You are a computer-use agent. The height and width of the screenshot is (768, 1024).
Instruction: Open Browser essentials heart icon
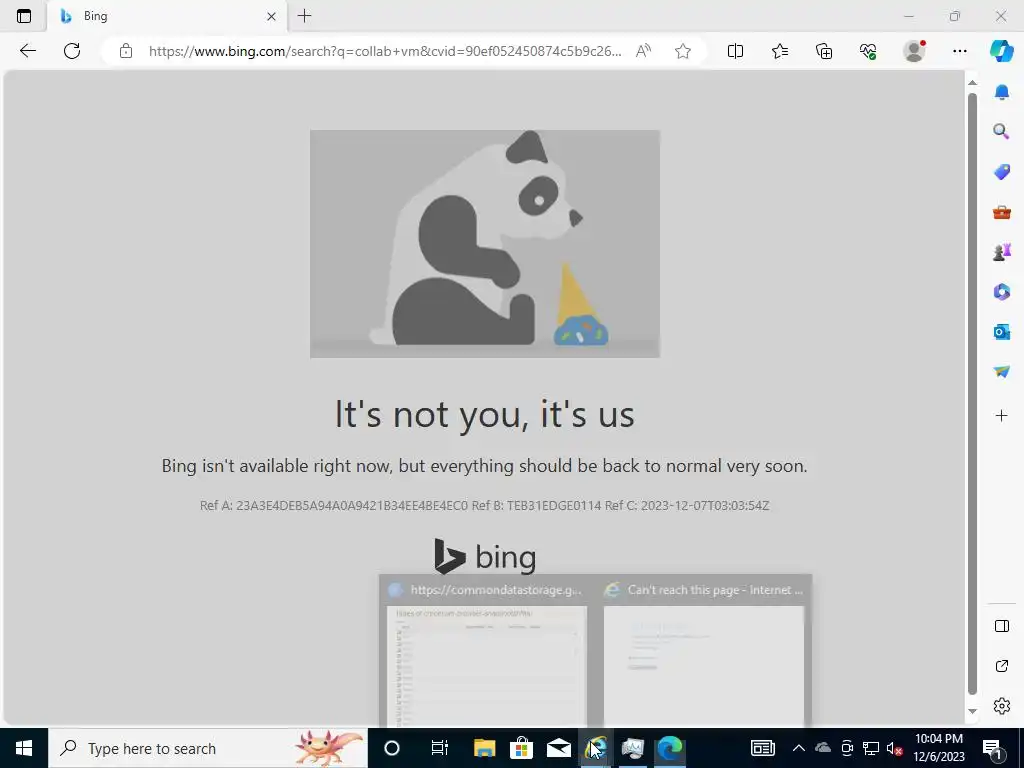pos(868,51)
